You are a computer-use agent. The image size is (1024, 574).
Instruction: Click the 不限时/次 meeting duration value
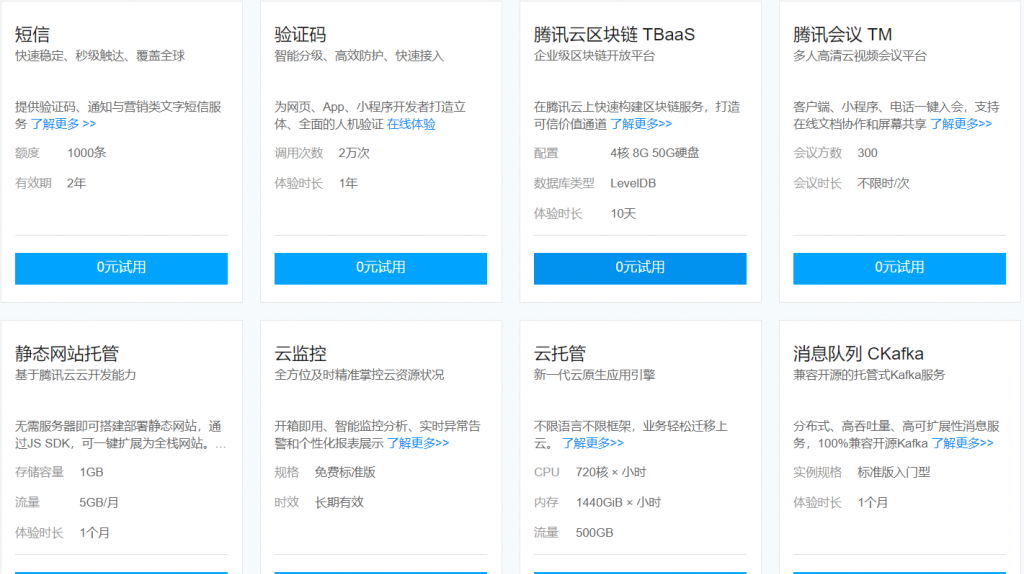[x=883, y=183]
